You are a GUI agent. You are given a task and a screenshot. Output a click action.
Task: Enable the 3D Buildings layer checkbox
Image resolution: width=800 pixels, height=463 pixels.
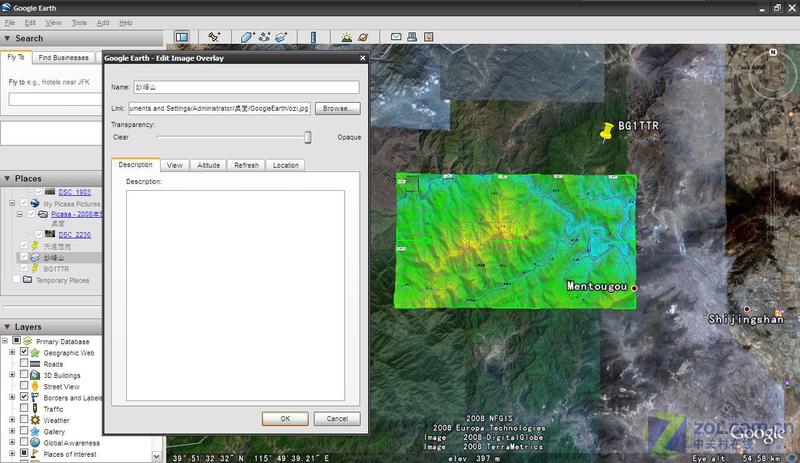[x=24, y=374]
